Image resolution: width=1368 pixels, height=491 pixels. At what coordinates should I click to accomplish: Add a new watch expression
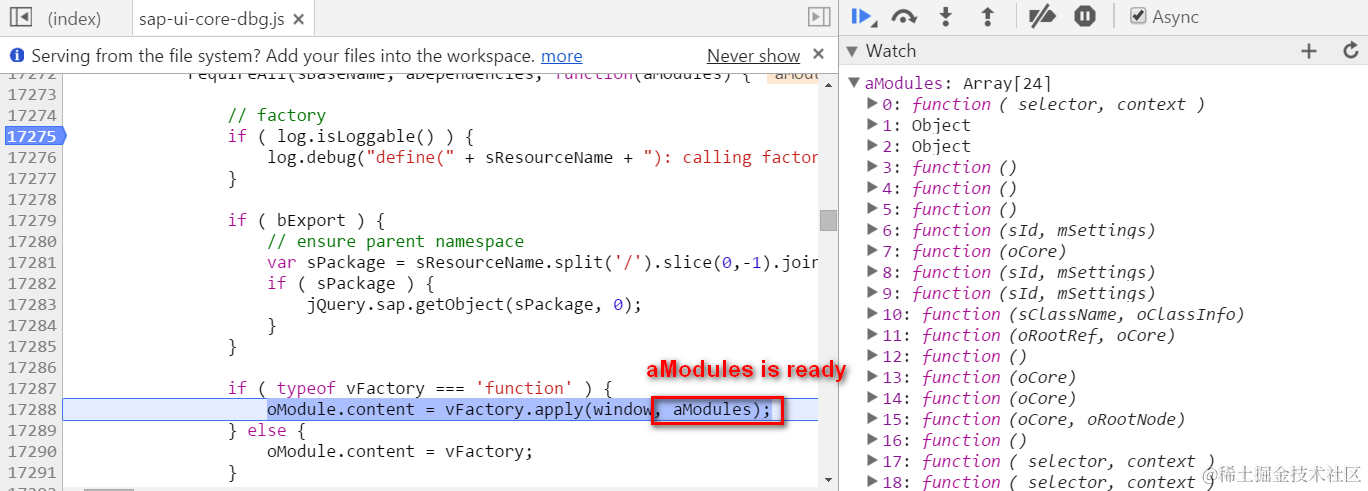tap(1309, 51)
